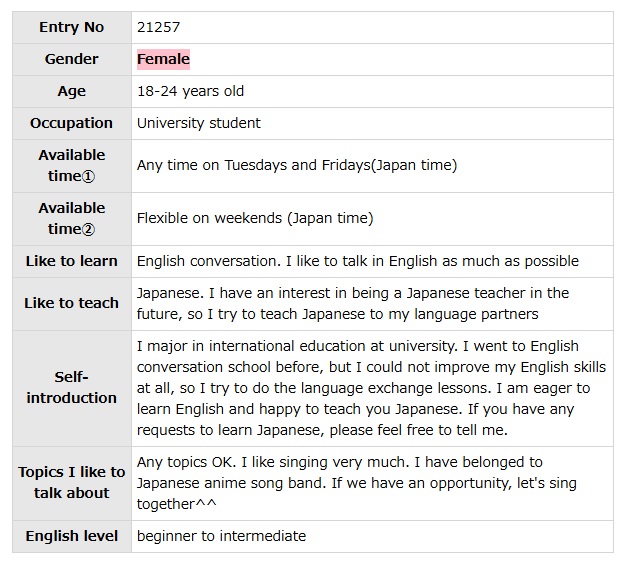
Task: Click the University student text
Action: 198,123
